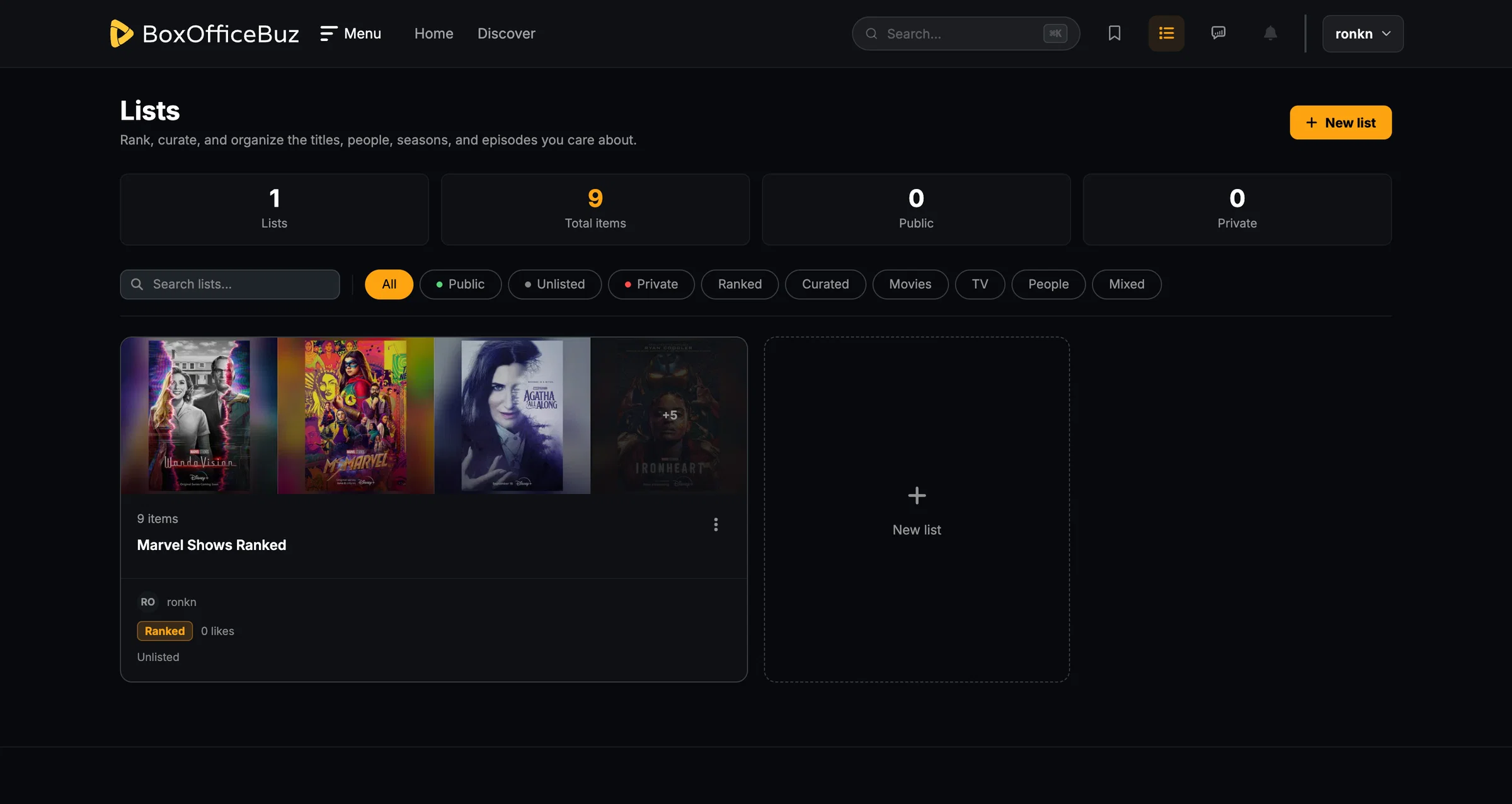
Task: Filter lists by TV
Action: pyautogui.click(x=980, y=284)
